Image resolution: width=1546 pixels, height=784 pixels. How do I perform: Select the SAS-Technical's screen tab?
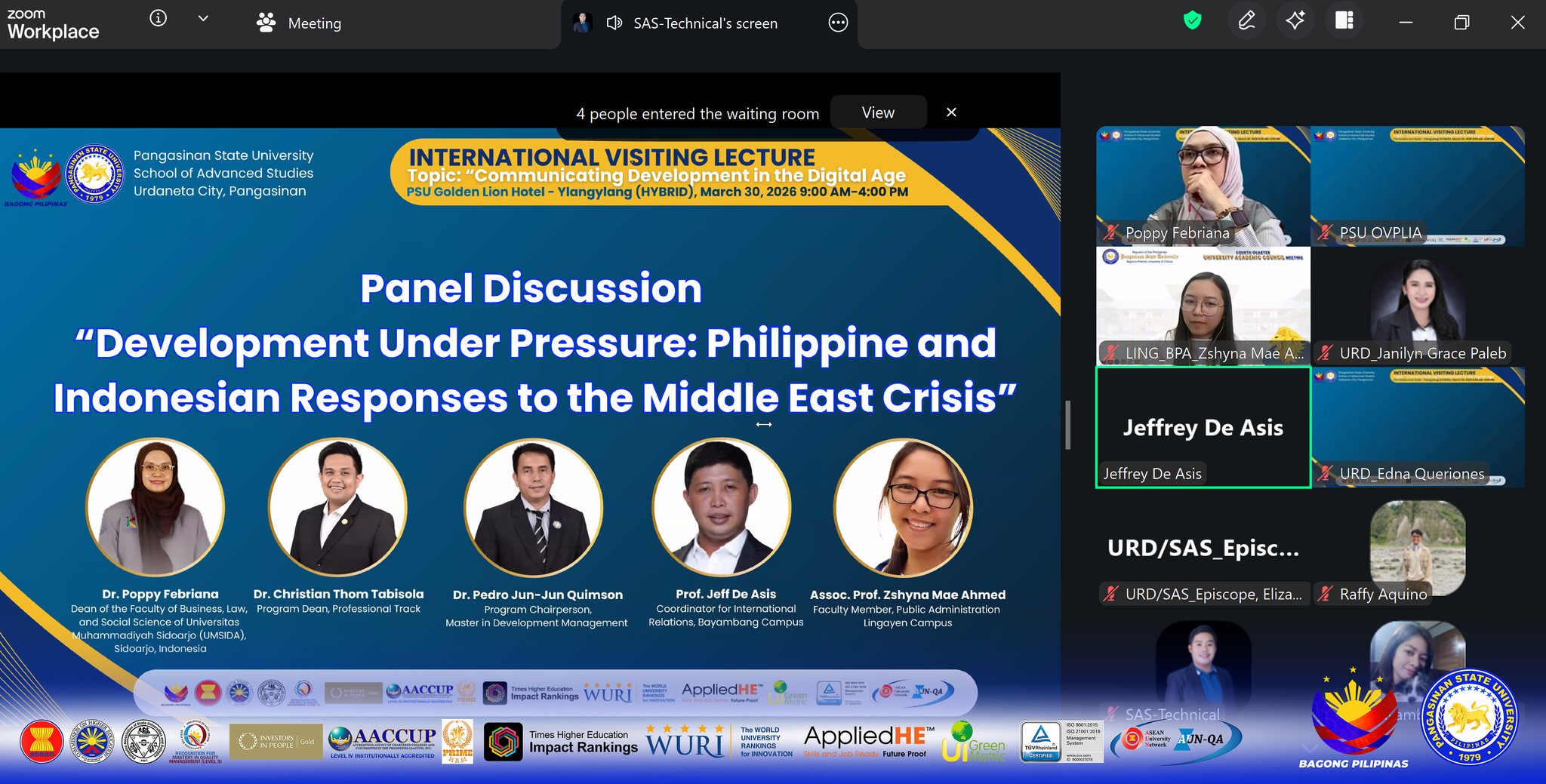pos(704,23)
